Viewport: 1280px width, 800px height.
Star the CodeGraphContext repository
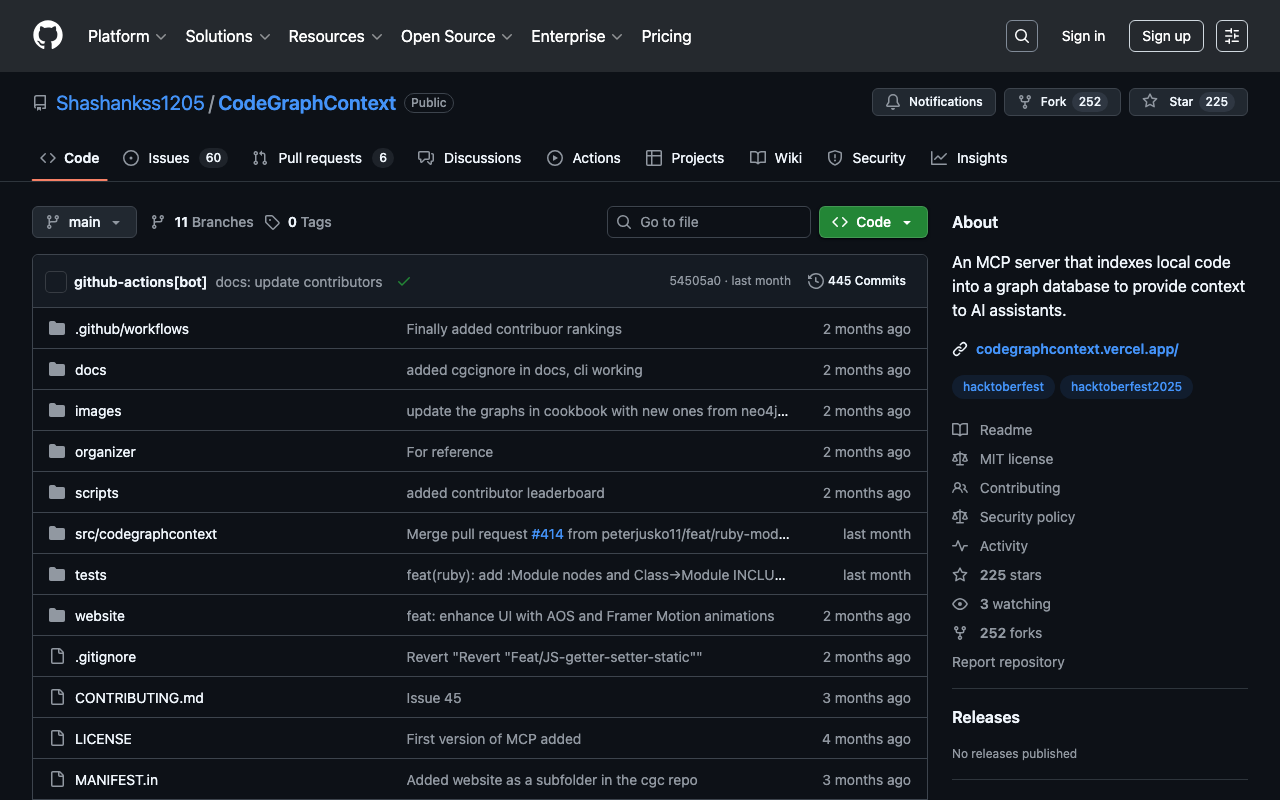1187,102
